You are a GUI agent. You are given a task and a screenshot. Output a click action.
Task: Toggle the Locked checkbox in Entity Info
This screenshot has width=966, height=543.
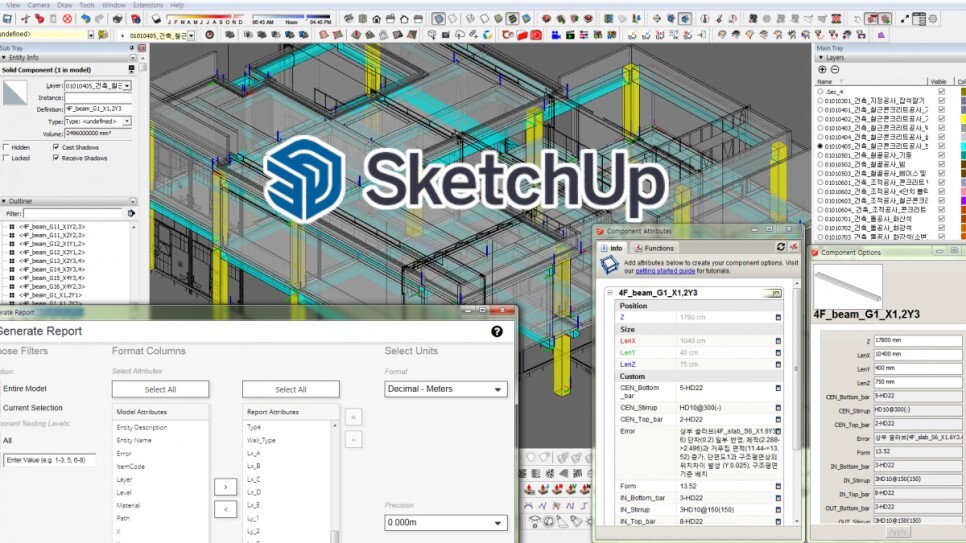(x=6, y=158)
